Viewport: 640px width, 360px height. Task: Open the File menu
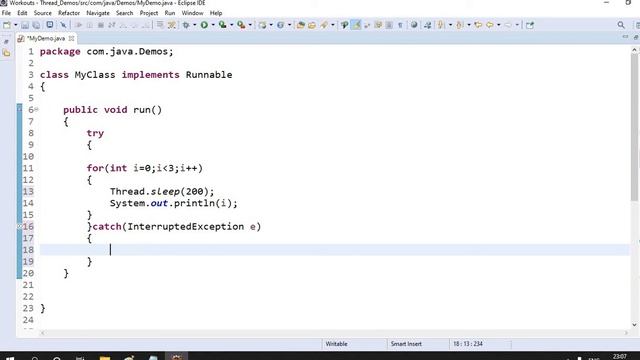click(6, 13)
